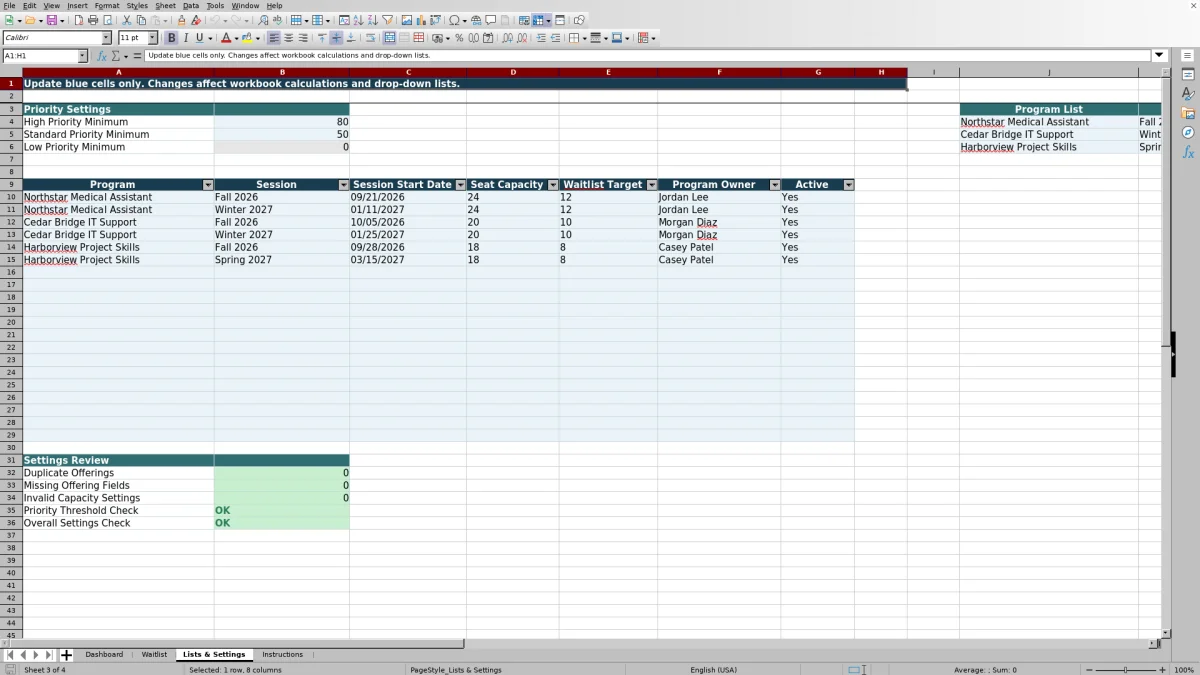This screenshot has height=675, width=1200.
Task: Switch to the Instructions sheet tab
Action: (x=282, y=655)
